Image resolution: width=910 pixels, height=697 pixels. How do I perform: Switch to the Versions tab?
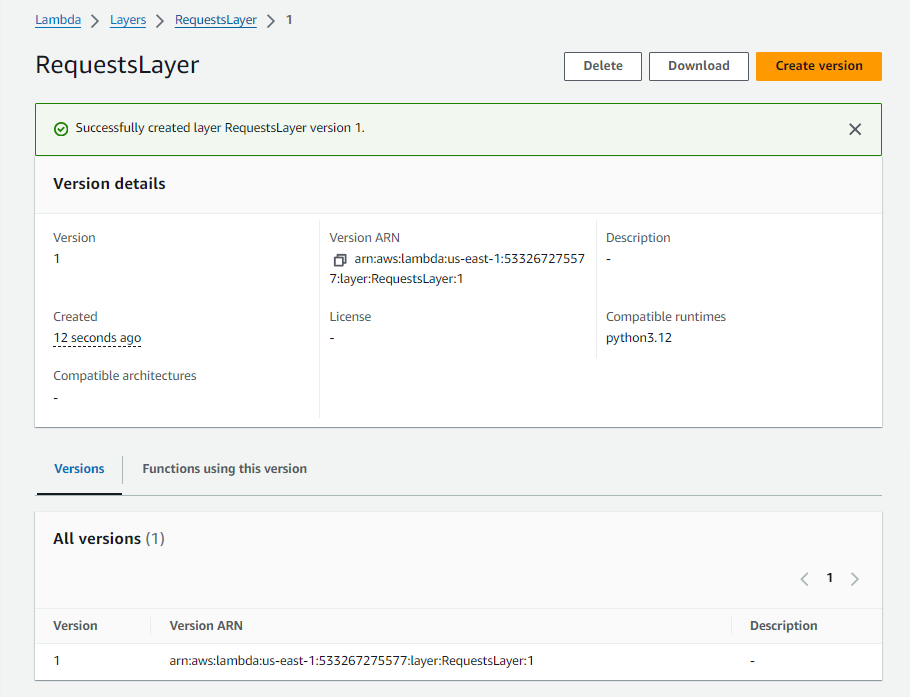coord(79,468)
